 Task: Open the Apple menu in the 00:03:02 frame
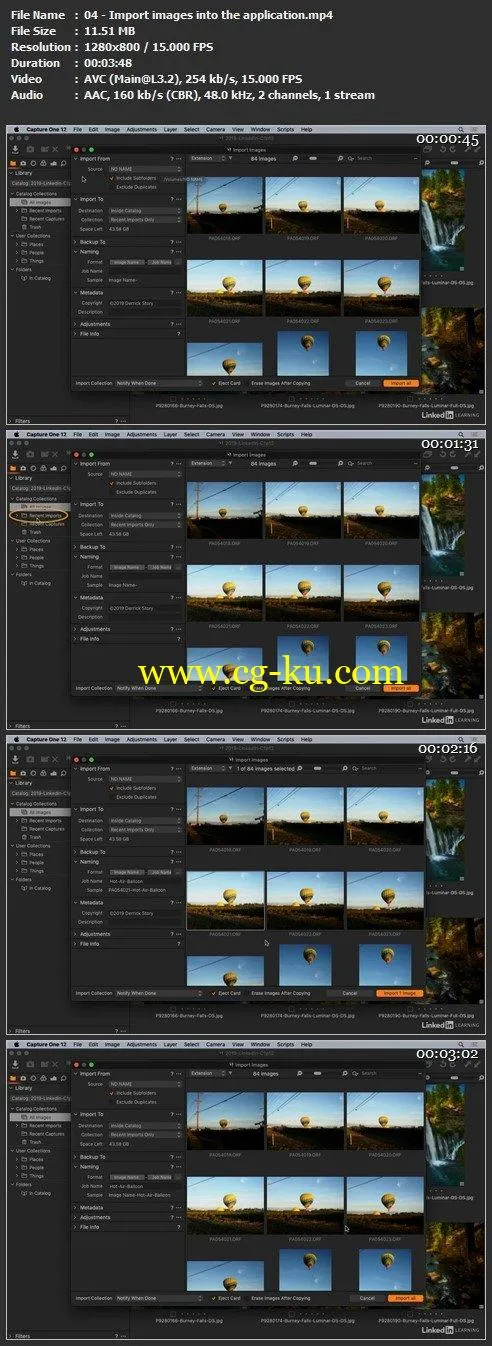16,1046
